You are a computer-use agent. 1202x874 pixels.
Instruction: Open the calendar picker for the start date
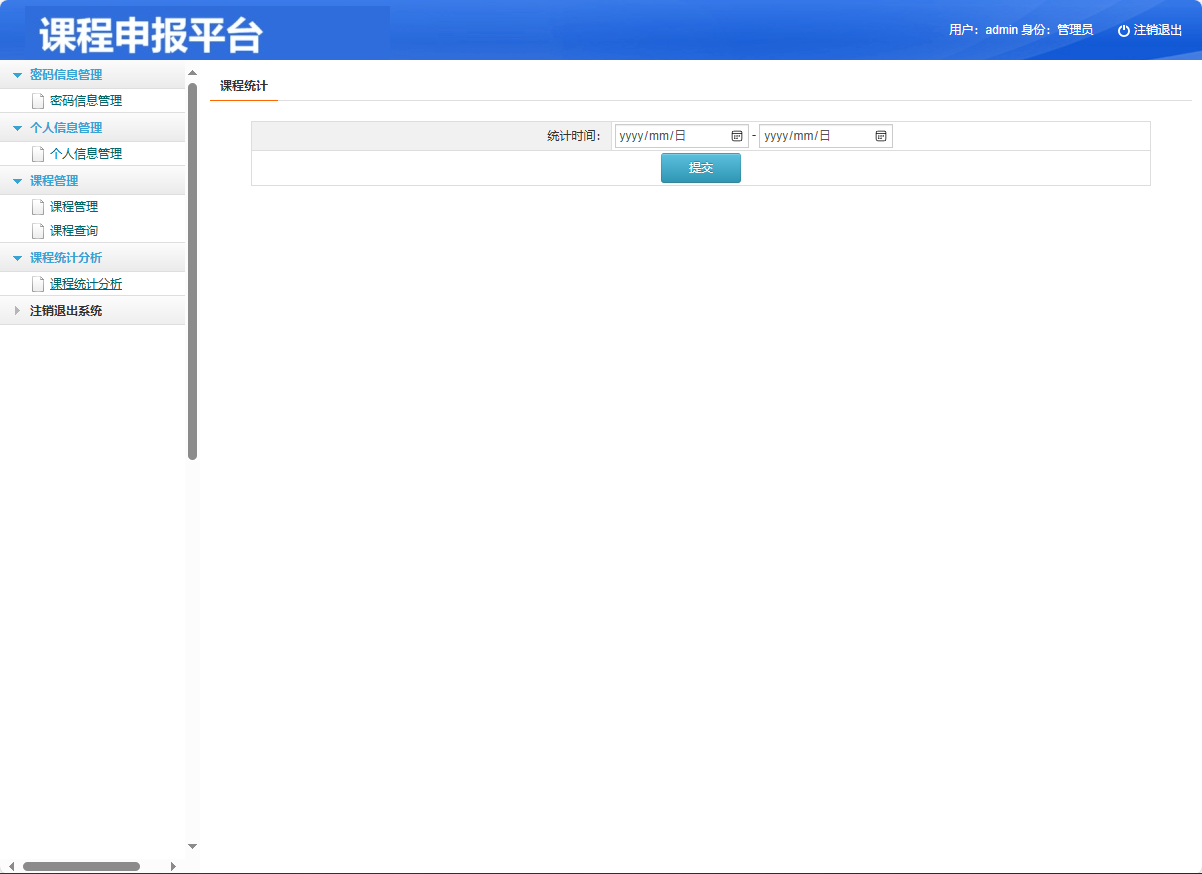pos(738,135)
